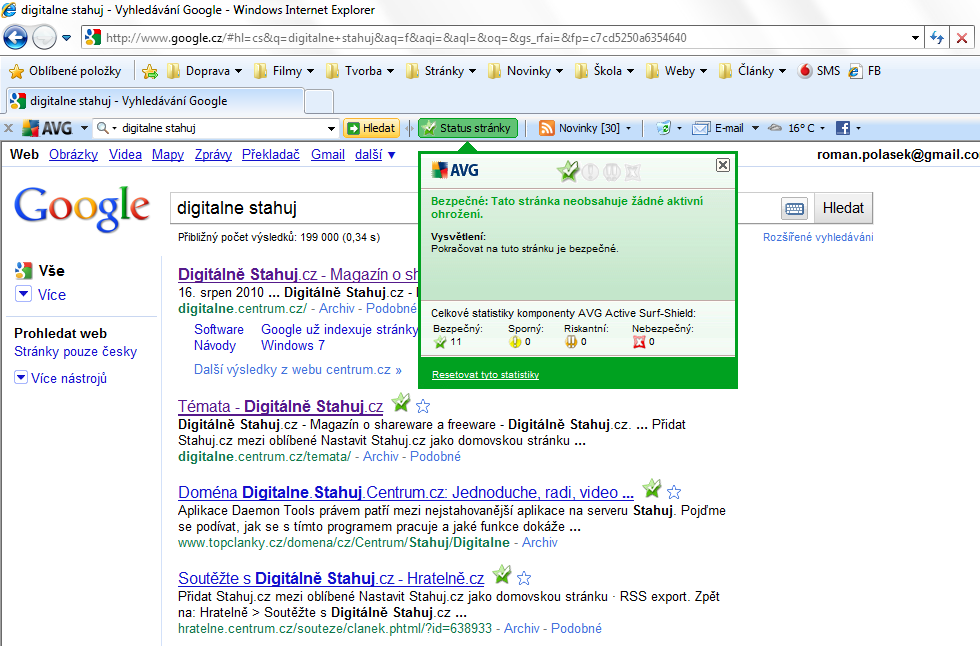The image size is (980, 646).
Task: Click Resetovat tyto statistiky link
Action: [x=486, y=375]
